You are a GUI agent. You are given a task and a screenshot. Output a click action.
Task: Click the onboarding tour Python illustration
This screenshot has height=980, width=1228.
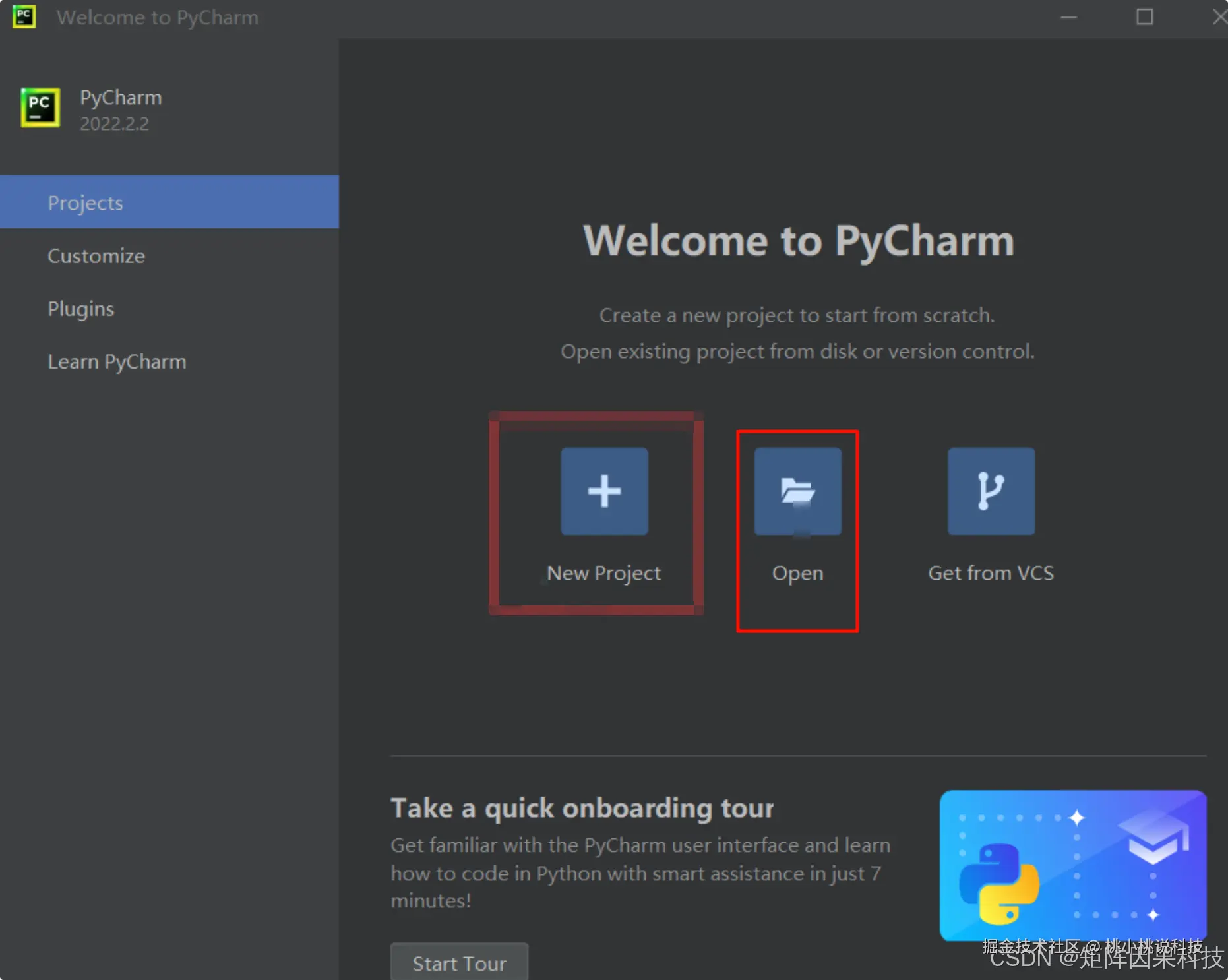click(1073, 865)
